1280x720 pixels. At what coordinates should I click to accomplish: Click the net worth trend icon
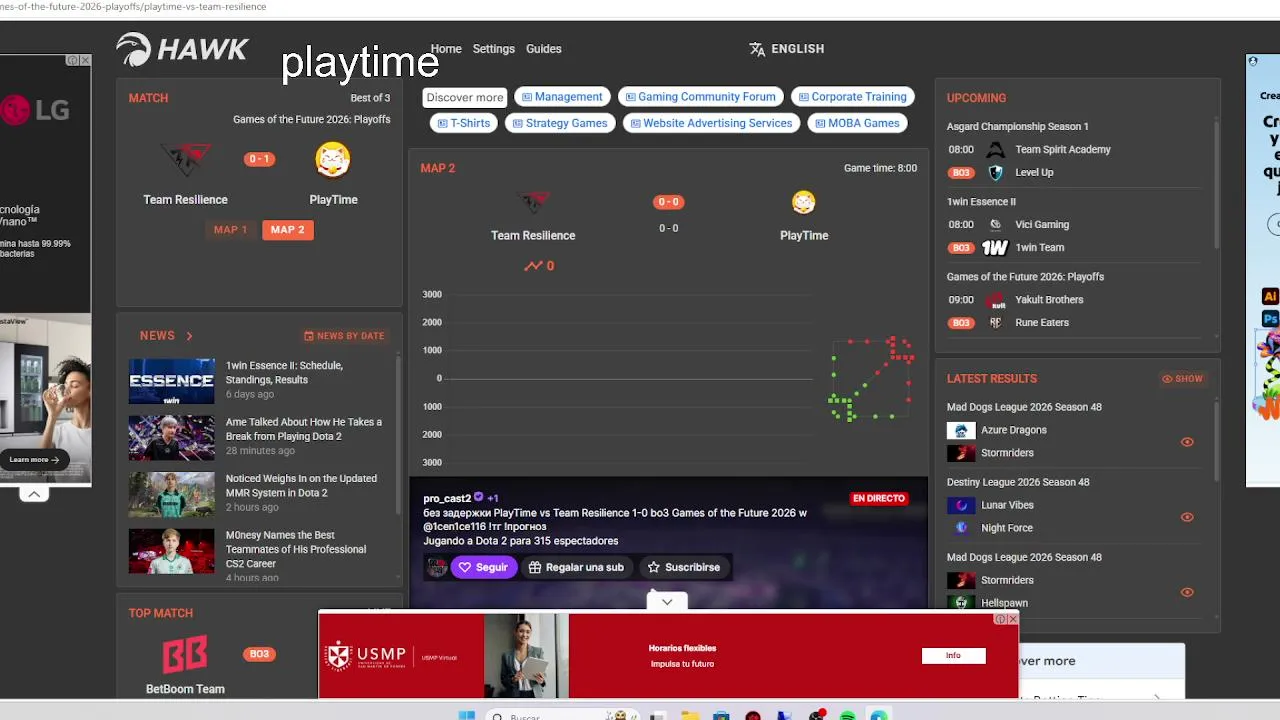pyautogui.click(x=533, y=266)
